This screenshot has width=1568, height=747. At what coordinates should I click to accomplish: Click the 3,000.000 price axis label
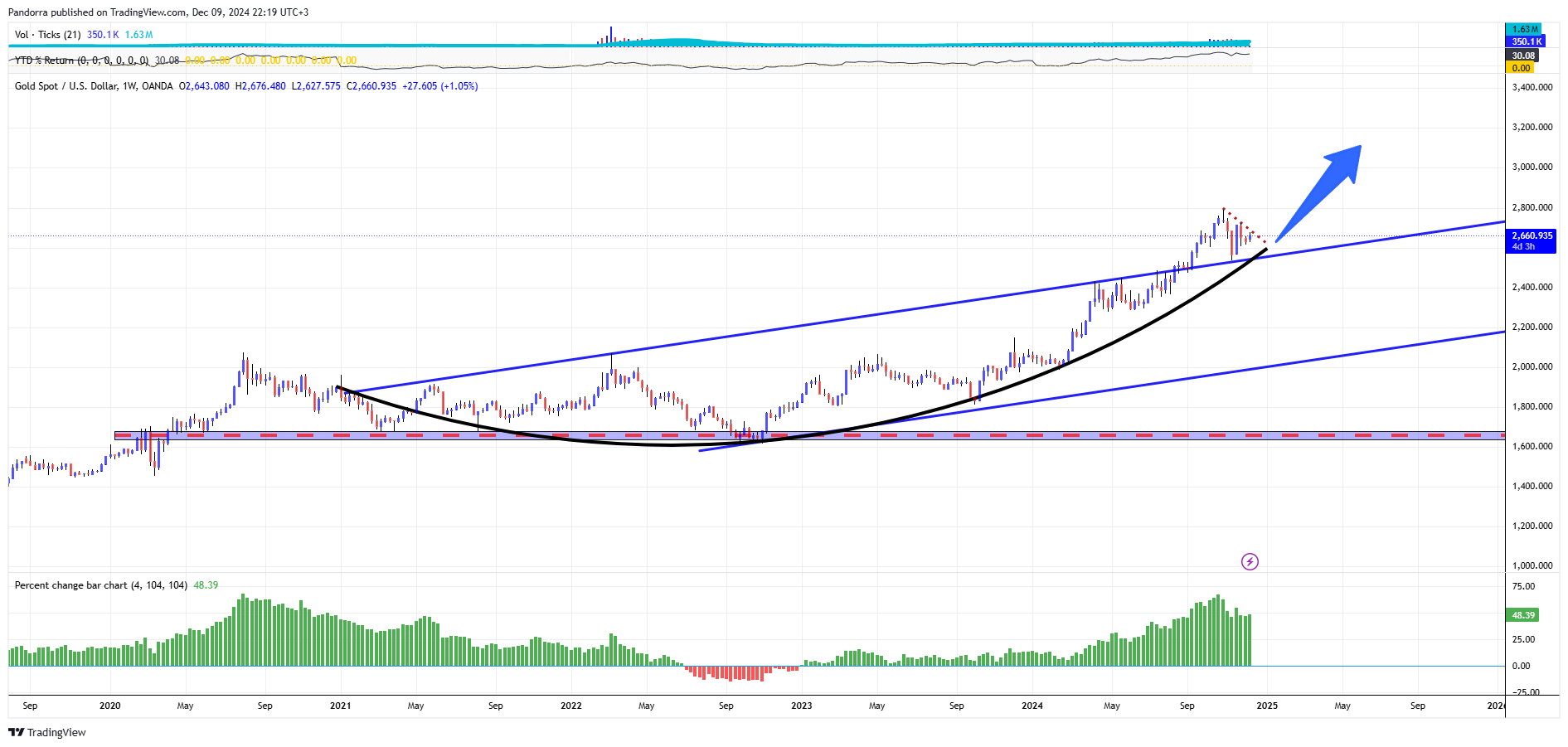point(1532,167)
